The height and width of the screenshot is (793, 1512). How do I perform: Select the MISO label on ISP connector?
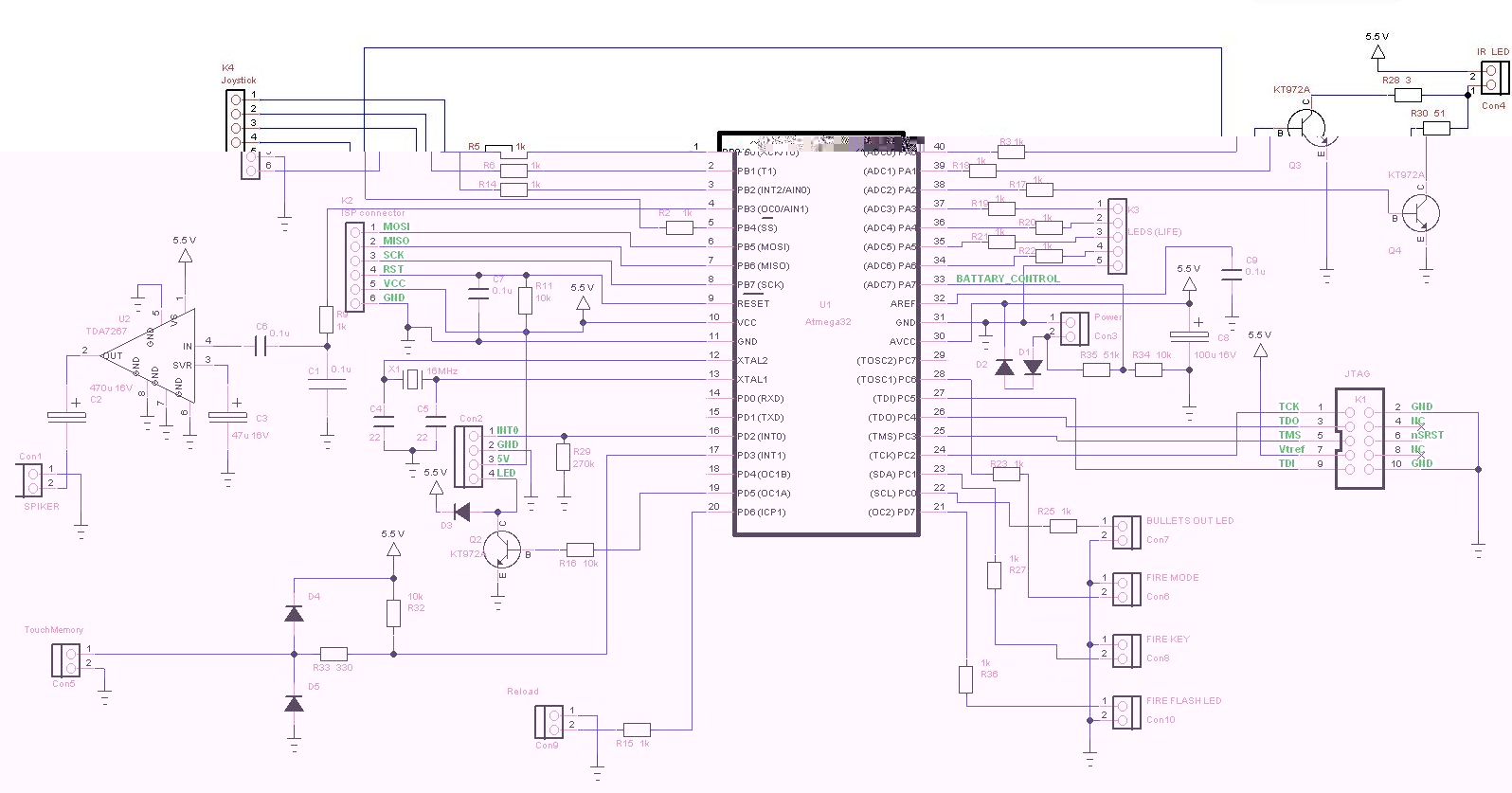tap(396, 242)
